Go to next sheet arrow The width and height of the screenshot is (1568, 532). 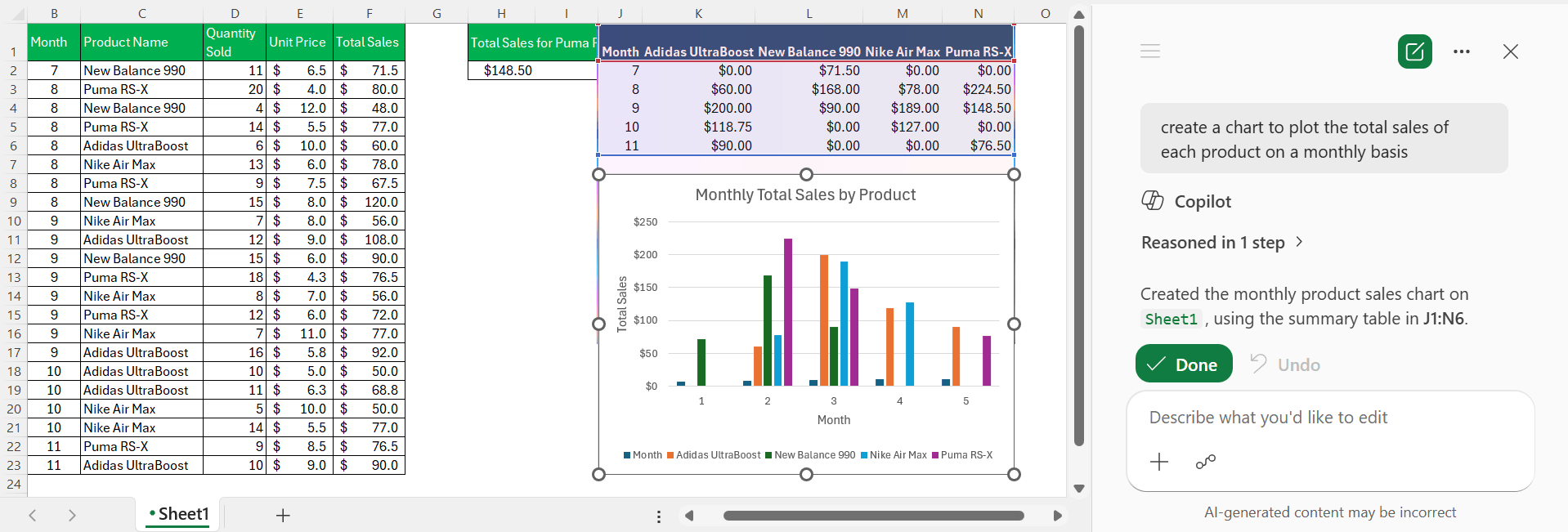(x=72, y=515)
